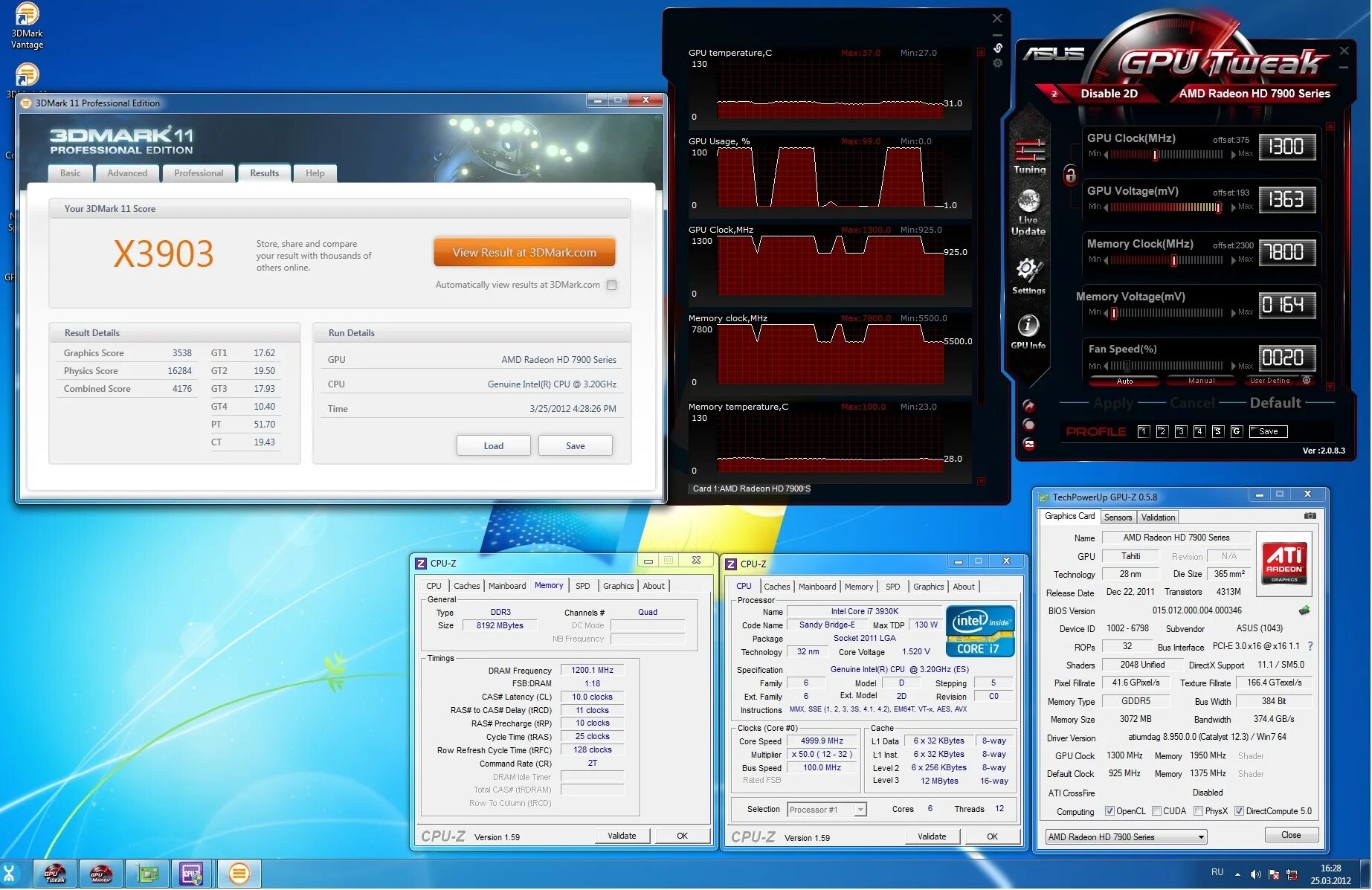Click the GPU Clock 1300 value display
The width and height of the screenshot is (1372, 890).
(1287, 146)
